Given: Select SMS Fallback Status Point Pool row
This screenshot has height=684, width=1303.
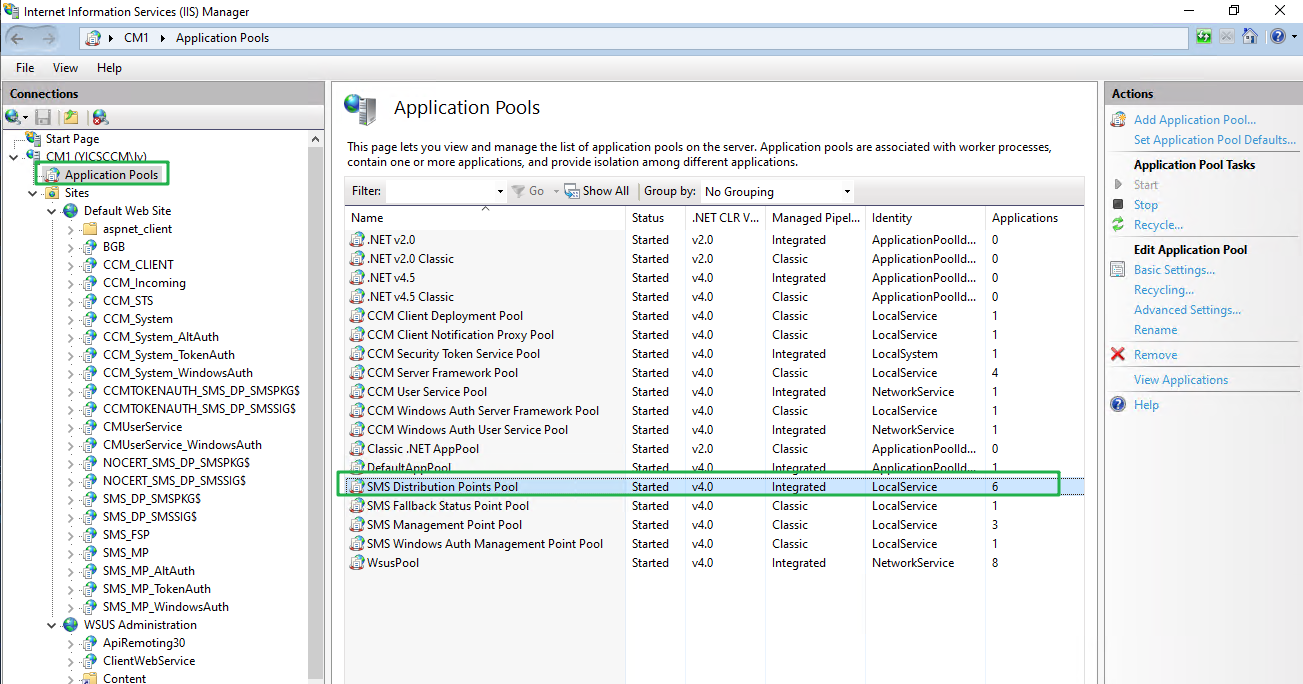Looking at the screenshot, I should tap(715, 506).
